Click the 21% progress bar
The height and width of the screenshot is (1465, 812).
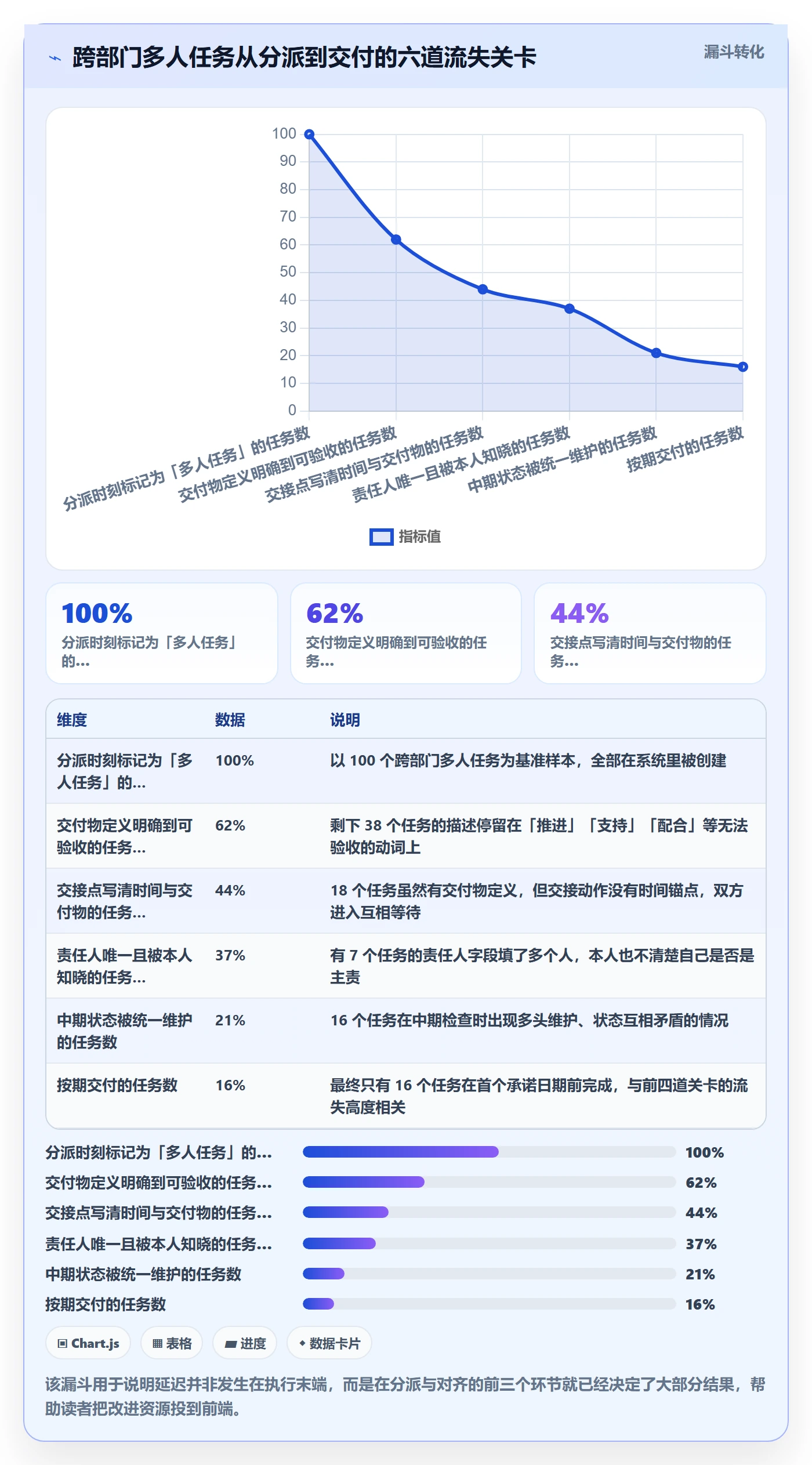coord(489,1274)
